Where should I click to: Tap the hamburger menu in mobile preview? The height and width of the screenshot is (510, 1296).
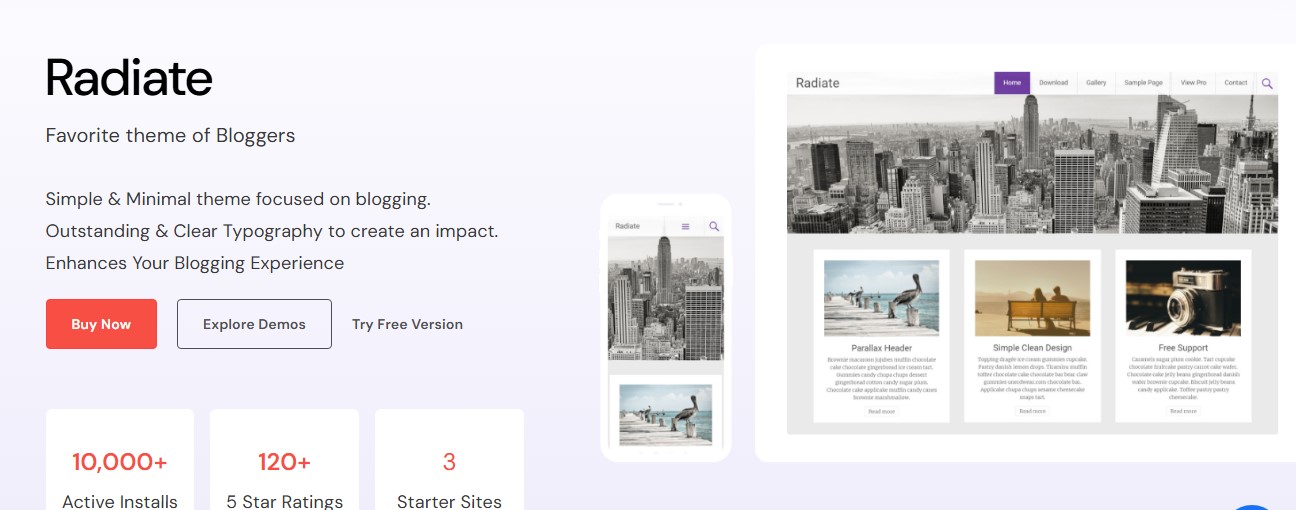685,227
